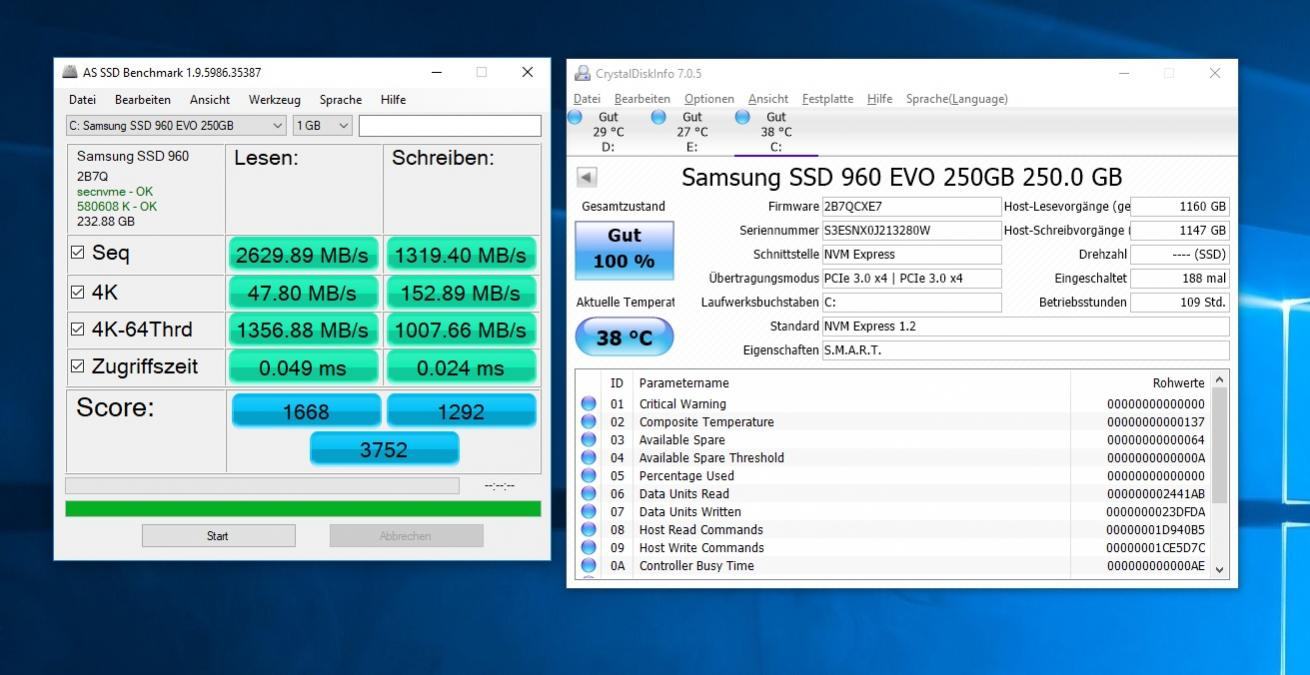This screenshot has width=1310, height=675.
Task: Click the empty gray progress bar above the green one
Action: (262, 485)
